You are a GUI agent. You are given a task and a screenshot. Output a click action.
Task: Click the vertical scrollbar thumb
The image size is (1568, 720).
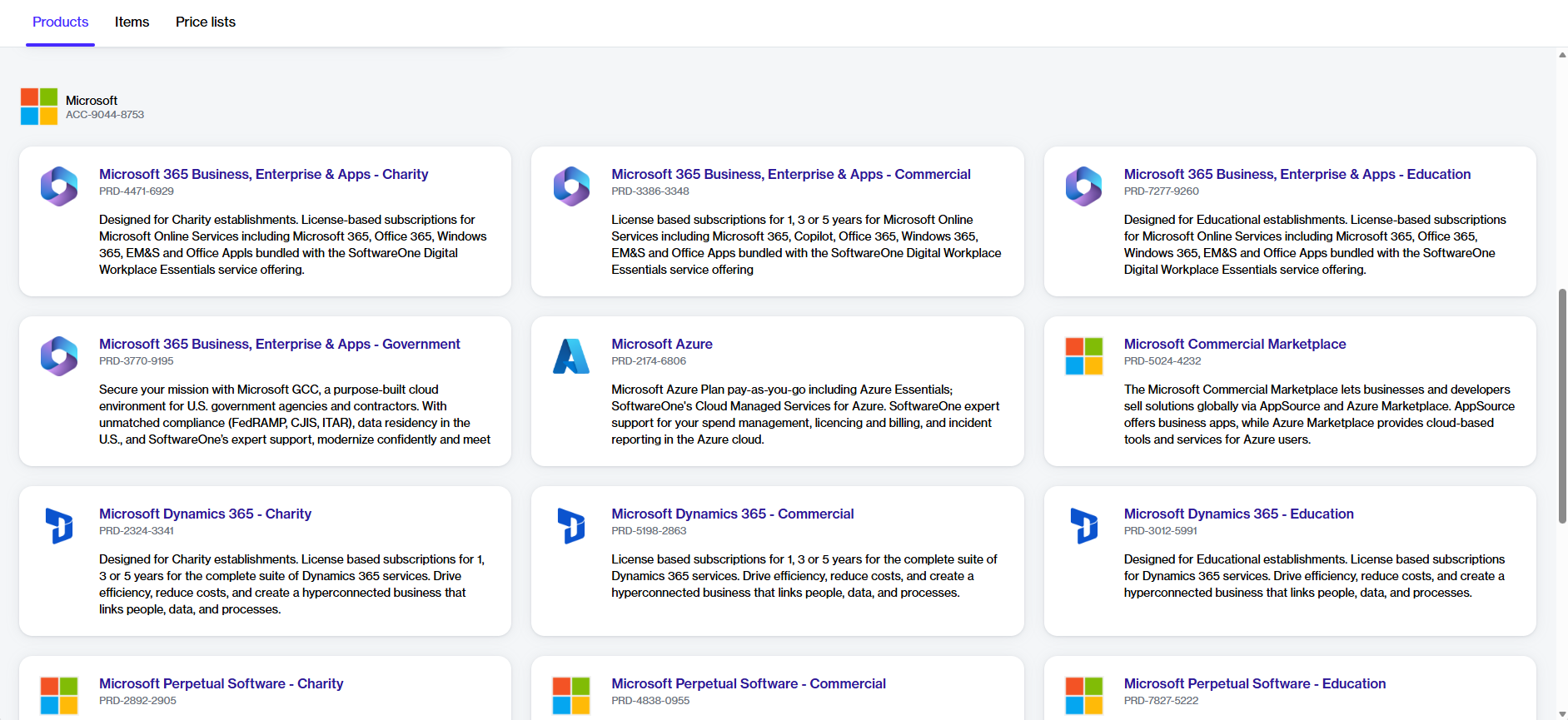tap(1562, 406)
